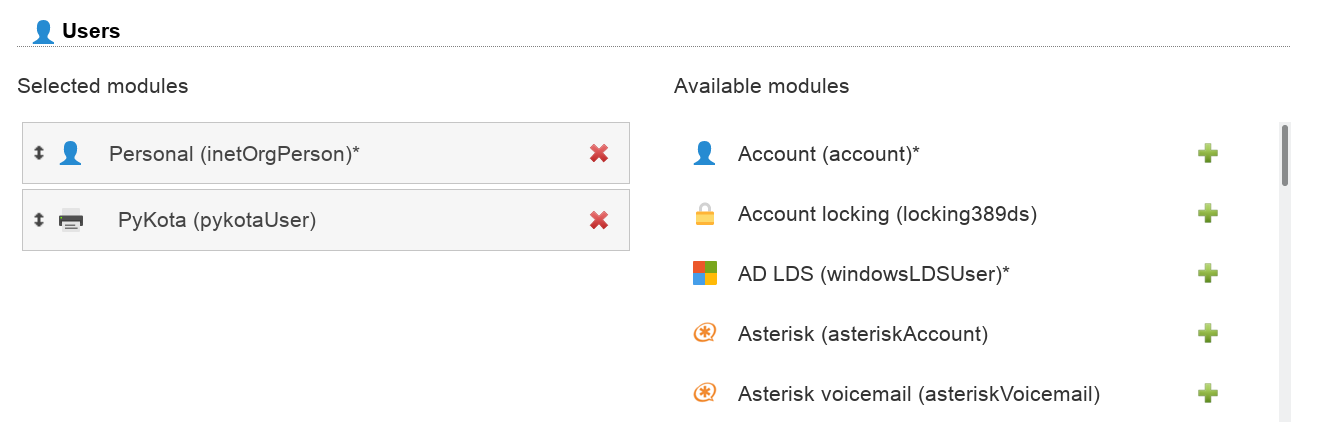Screen dimensions: 1334x422
Task: Click the Asterisk voicemail orange icon
Action: [x=705, y=393]
